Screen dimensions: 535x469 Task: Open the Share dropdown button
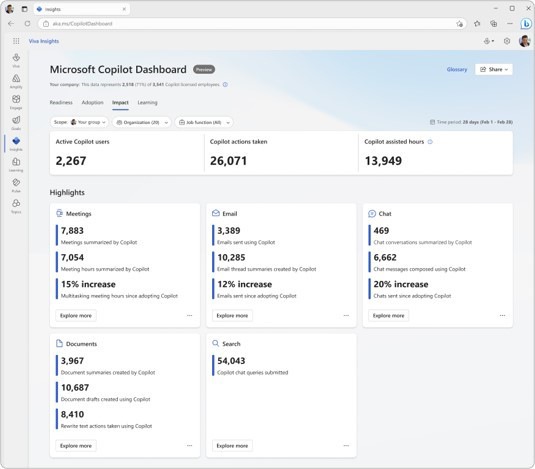coord(493,69)
